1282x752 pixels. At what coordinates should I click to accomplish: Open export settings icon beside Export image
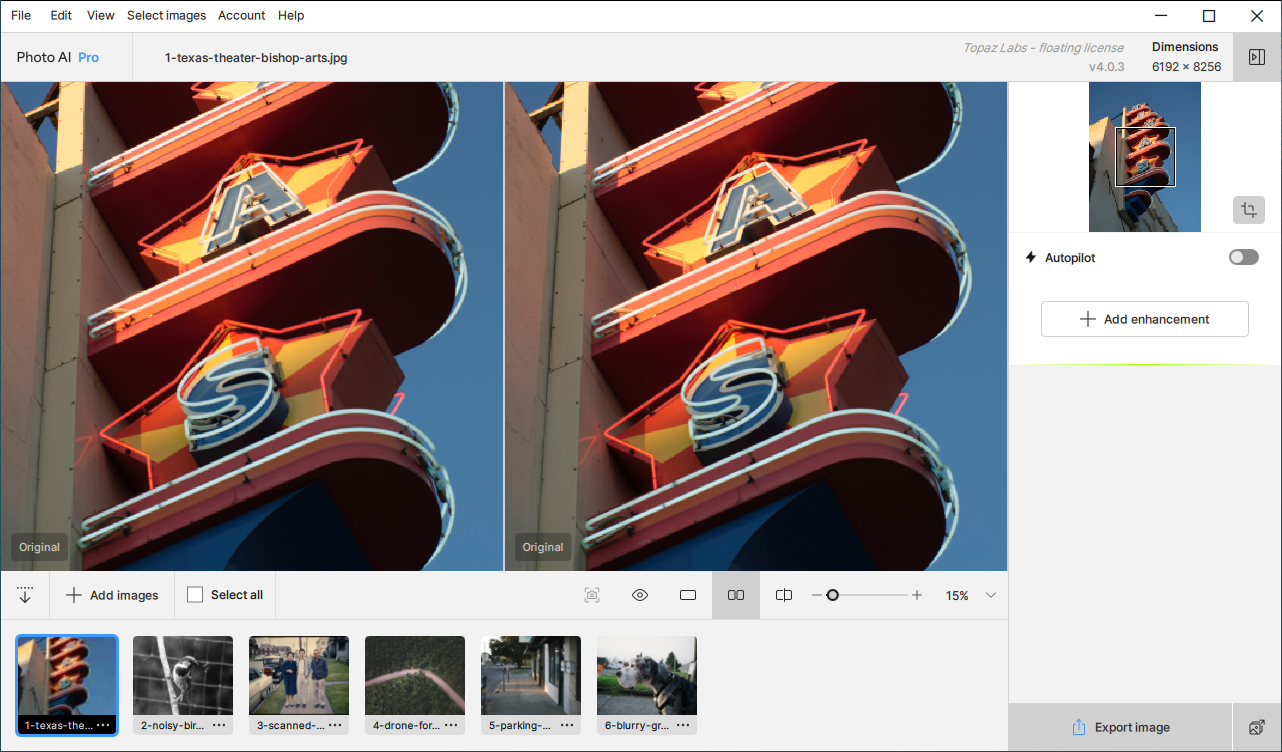[x=1257, y=727]
